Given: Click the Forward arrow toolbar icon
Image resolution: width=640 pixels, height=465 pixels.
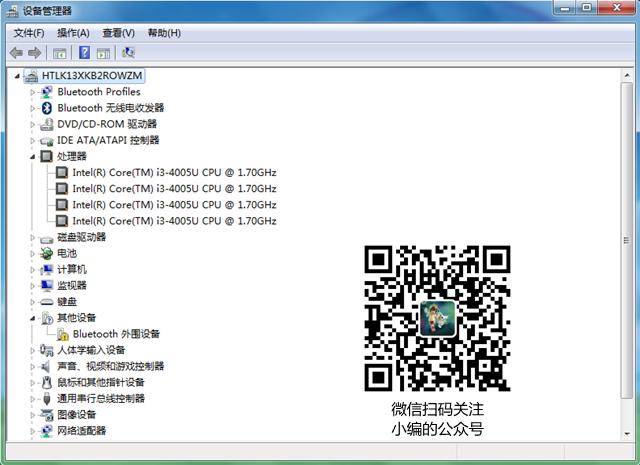Looking at the screenshot, I should [35, 53].
